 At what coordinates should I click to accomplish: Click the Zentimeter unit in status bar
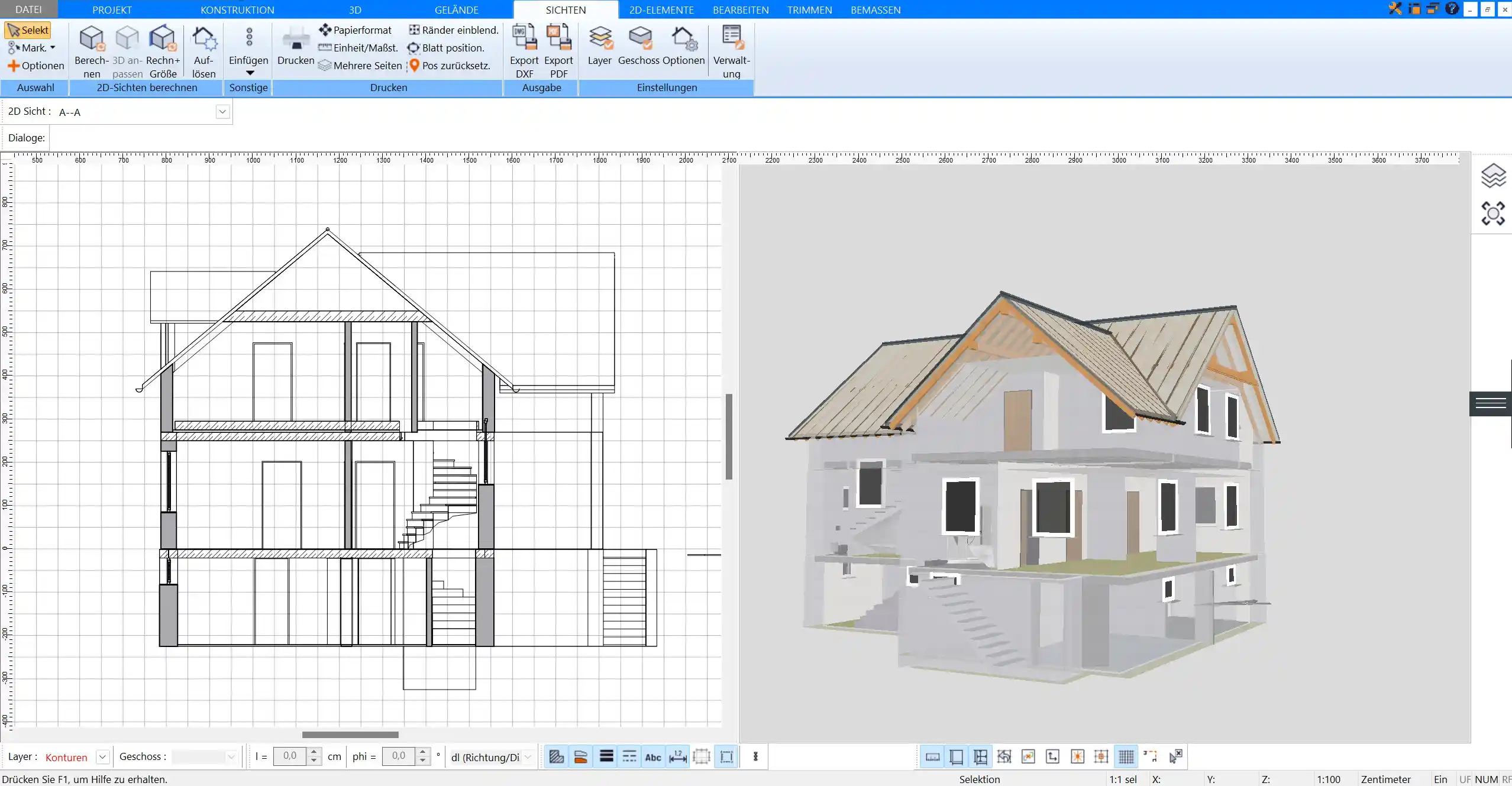[1385, 779]
